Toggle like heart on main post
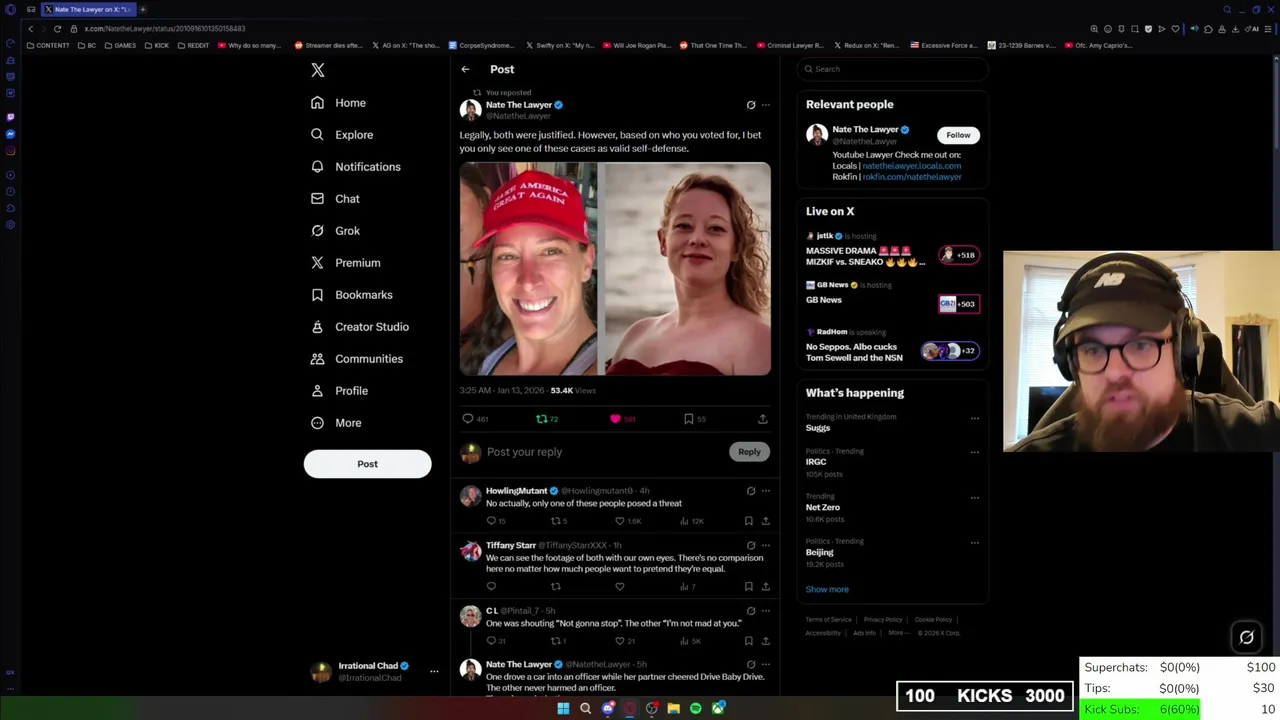The height and width of the screenshot is (720, 1280). [x=615, y=419]
